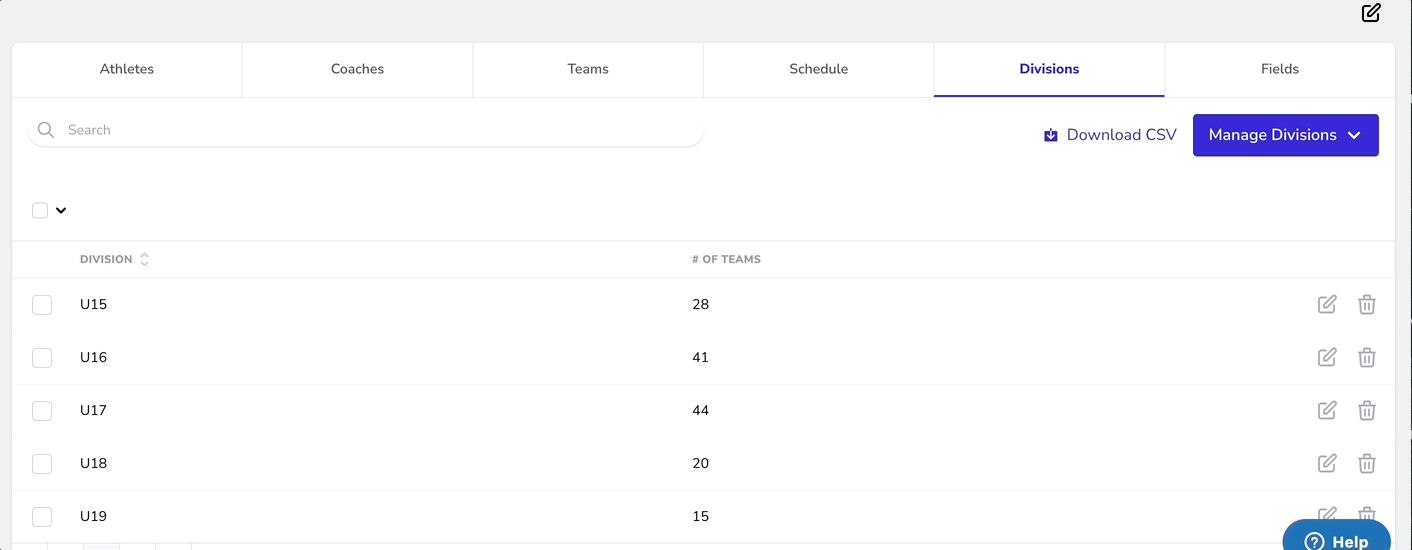Click the edit icon for division U16
1412x550 pixels.
coord(1327,357)
